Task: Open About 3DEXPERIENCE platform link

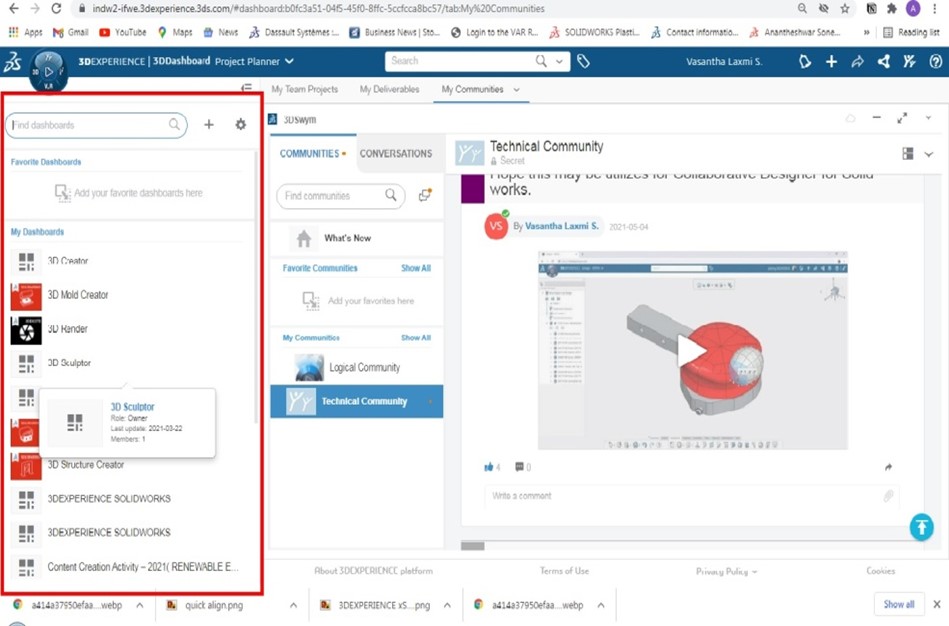Action: tap(373, 570)
